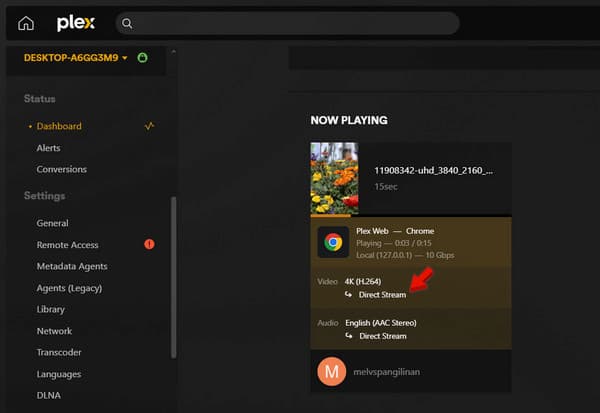
Task: Open Agents (Legacy) settings
Action: click(x=69, y=288)
